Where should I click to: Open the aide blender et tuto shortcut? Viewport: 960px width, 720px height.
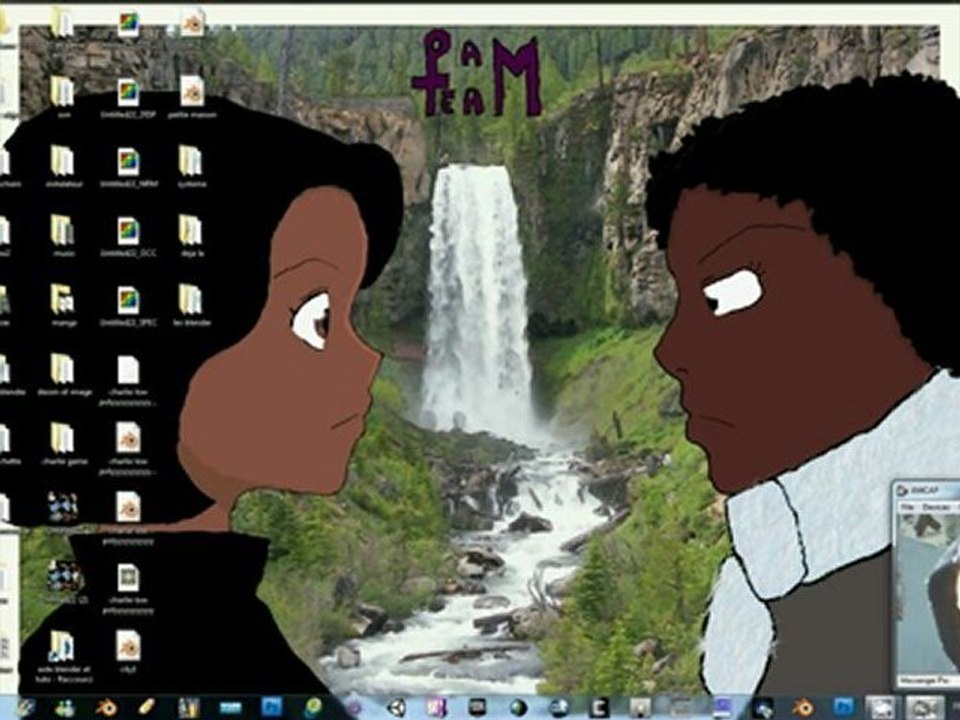(63, 656)
